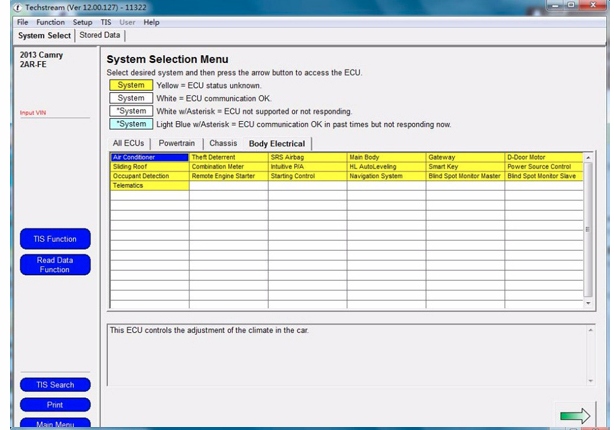This screenshot has width=614, height=430.
Task: Open the File menu
Action: [22, 22]
